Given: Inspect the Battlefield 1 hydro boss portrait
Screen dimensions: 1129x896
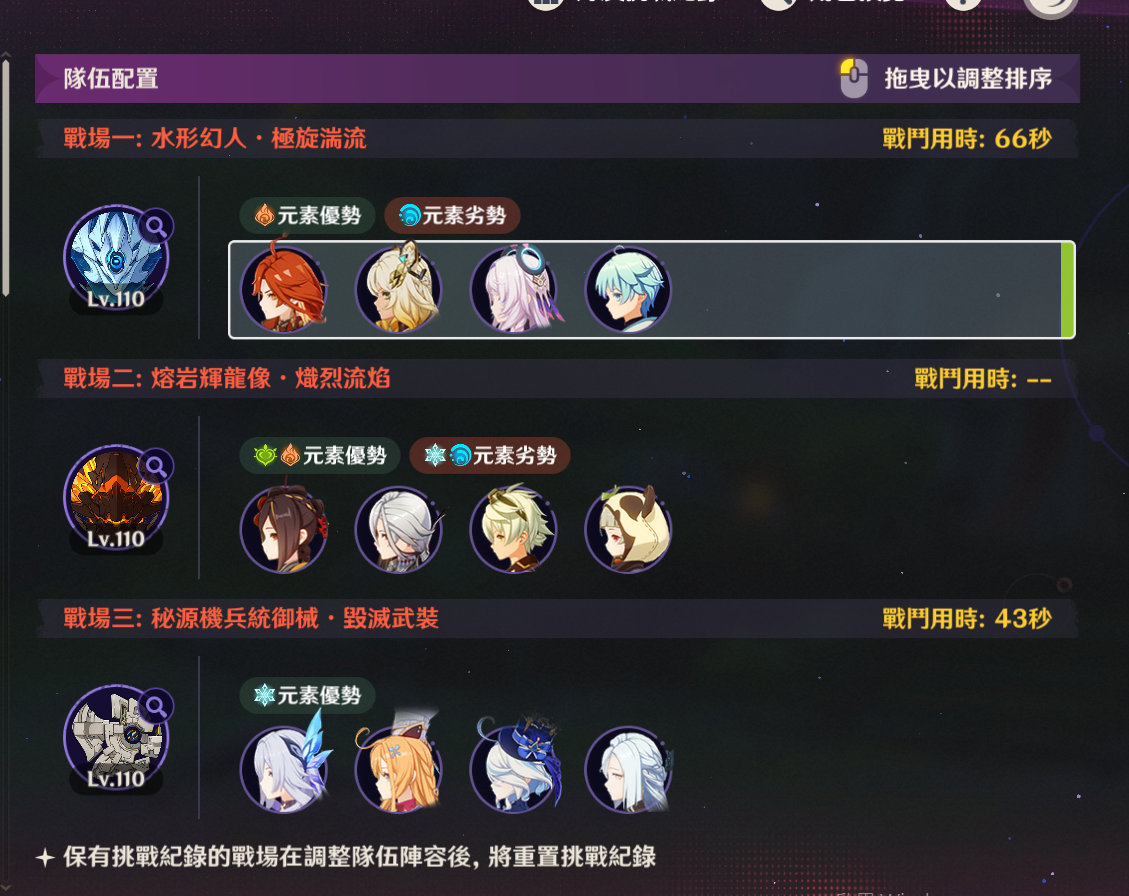Looking at the screenshot, I should pyautogui.click(x=115, y=258).
